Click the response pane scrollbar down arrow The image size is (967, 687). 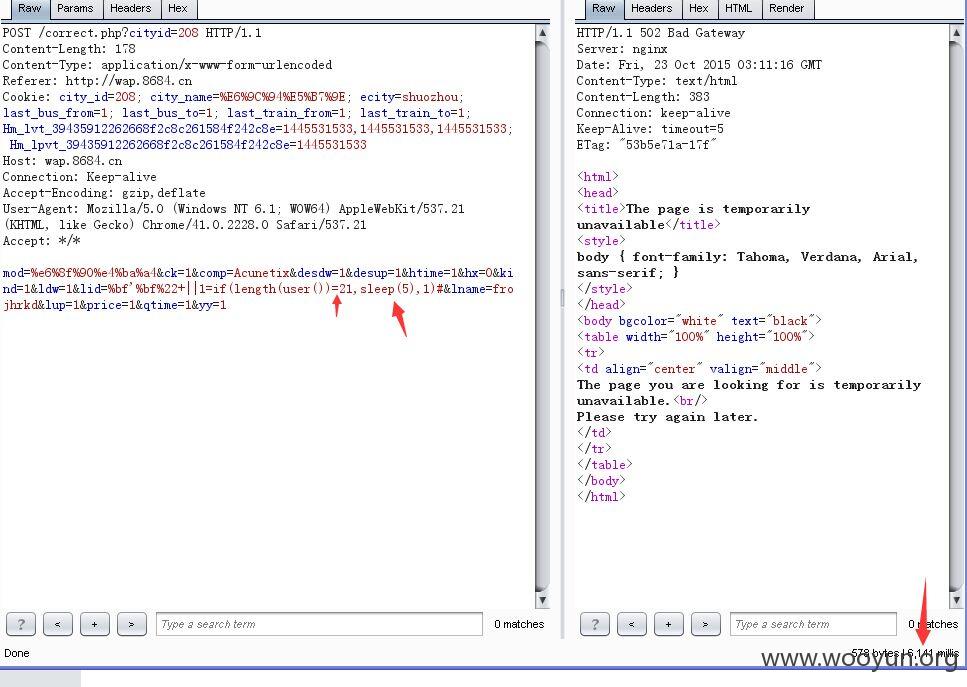[956, 600]
